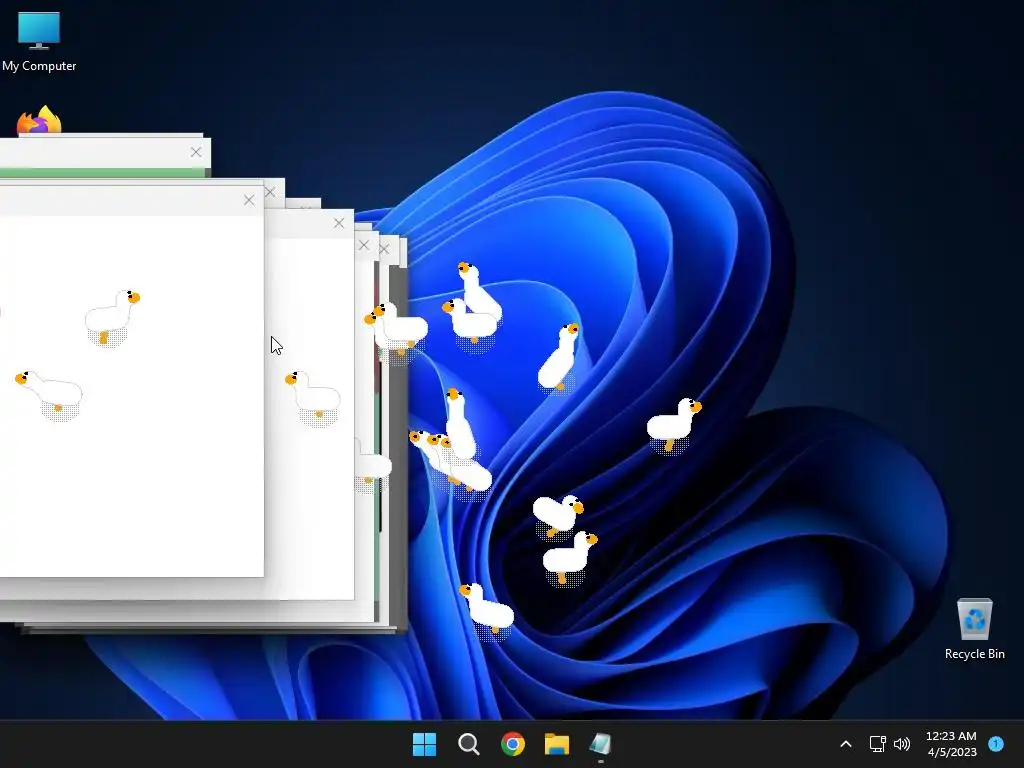Click the goose nearest the Recycle Bin side
Screen dimensions: 1024x768
[674, 426]
